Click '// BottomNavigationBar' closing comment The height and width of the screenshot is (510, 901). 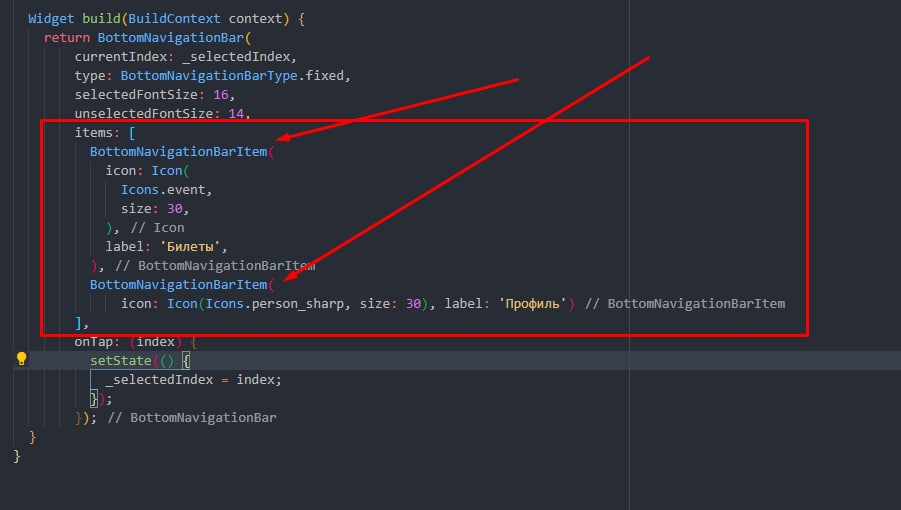click(192, 417)
